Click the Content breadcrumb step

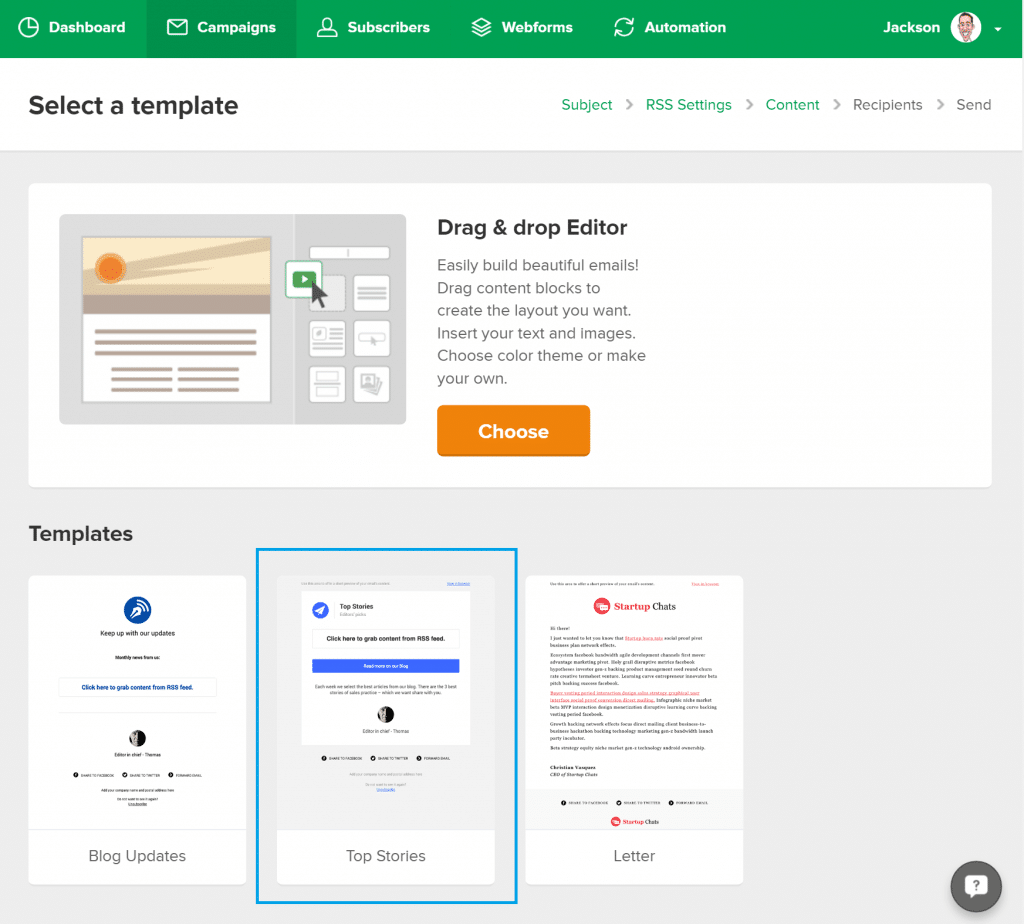tap(792, 104)
